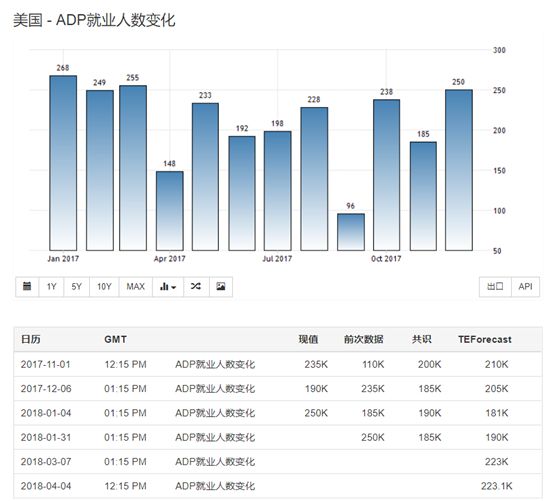Click the bar labeled 148

[170, 211]
